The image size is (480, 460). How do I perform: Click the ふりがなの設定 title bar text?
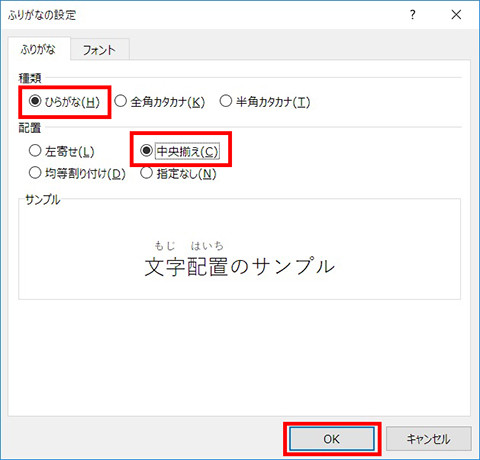pyautogui.click(x=42, y=15)
